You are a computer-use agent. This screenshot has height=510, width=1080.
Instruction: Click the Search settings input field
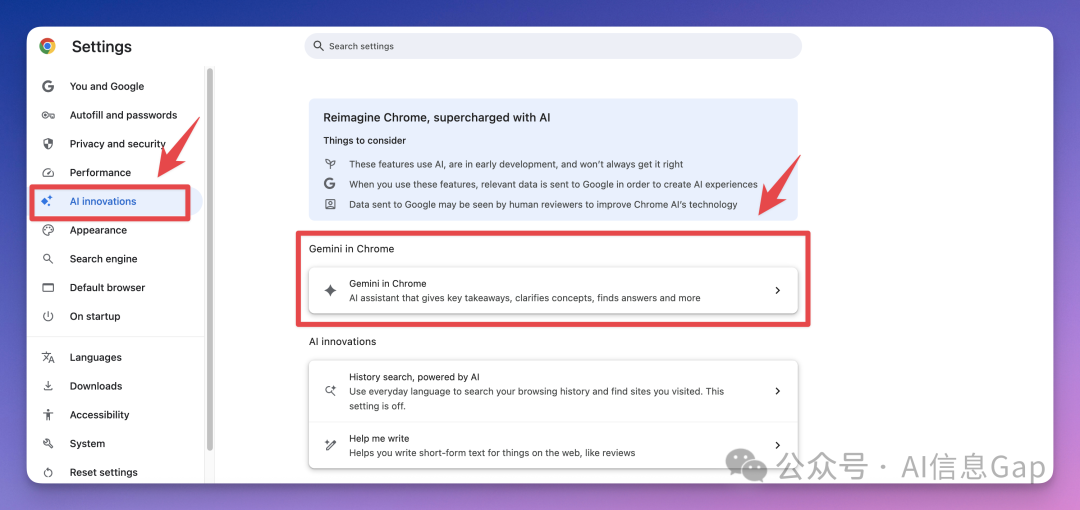click(553, 46)
